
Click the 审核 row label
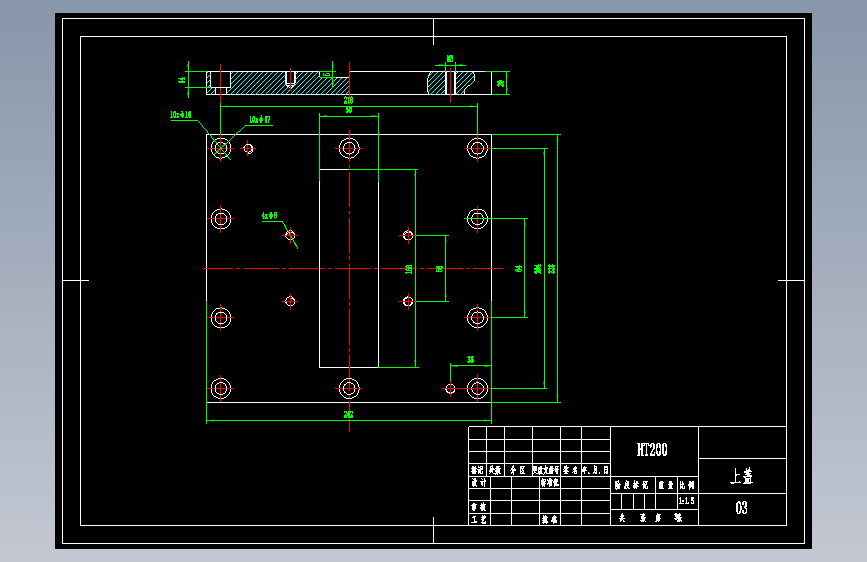pyautogui.click(x=479, y=507)
